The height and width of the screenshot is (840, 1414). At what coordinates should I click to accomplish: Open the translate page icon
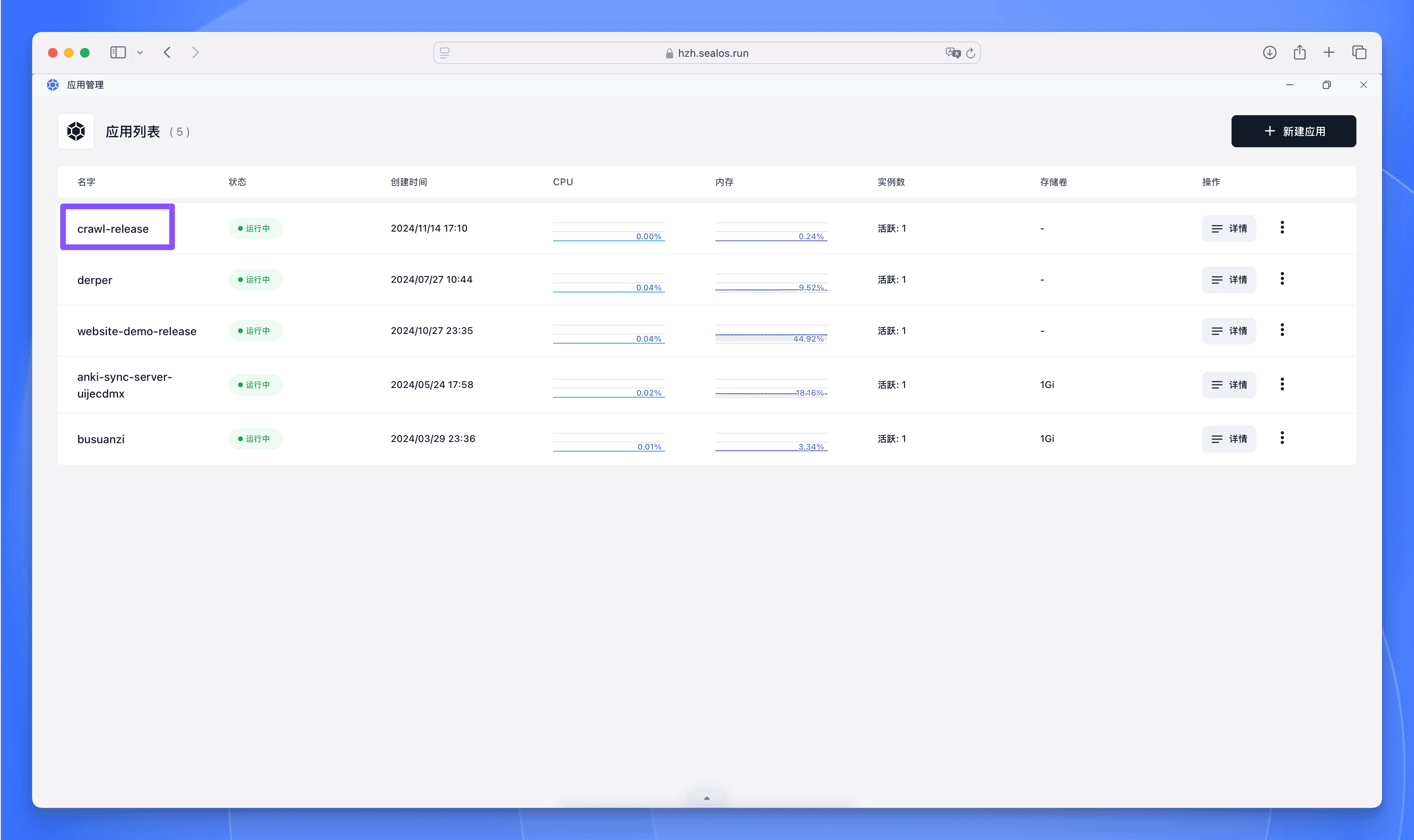tap(953, 53)
